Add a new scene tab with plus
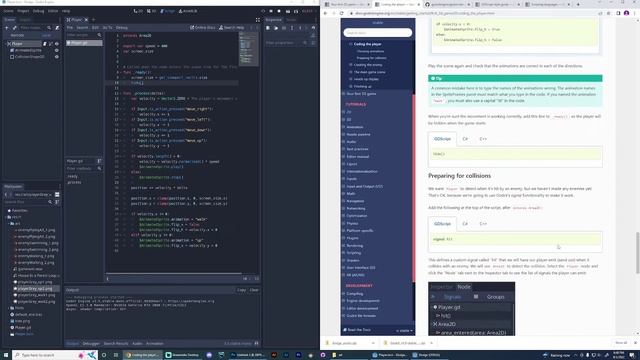 [93, 20]
